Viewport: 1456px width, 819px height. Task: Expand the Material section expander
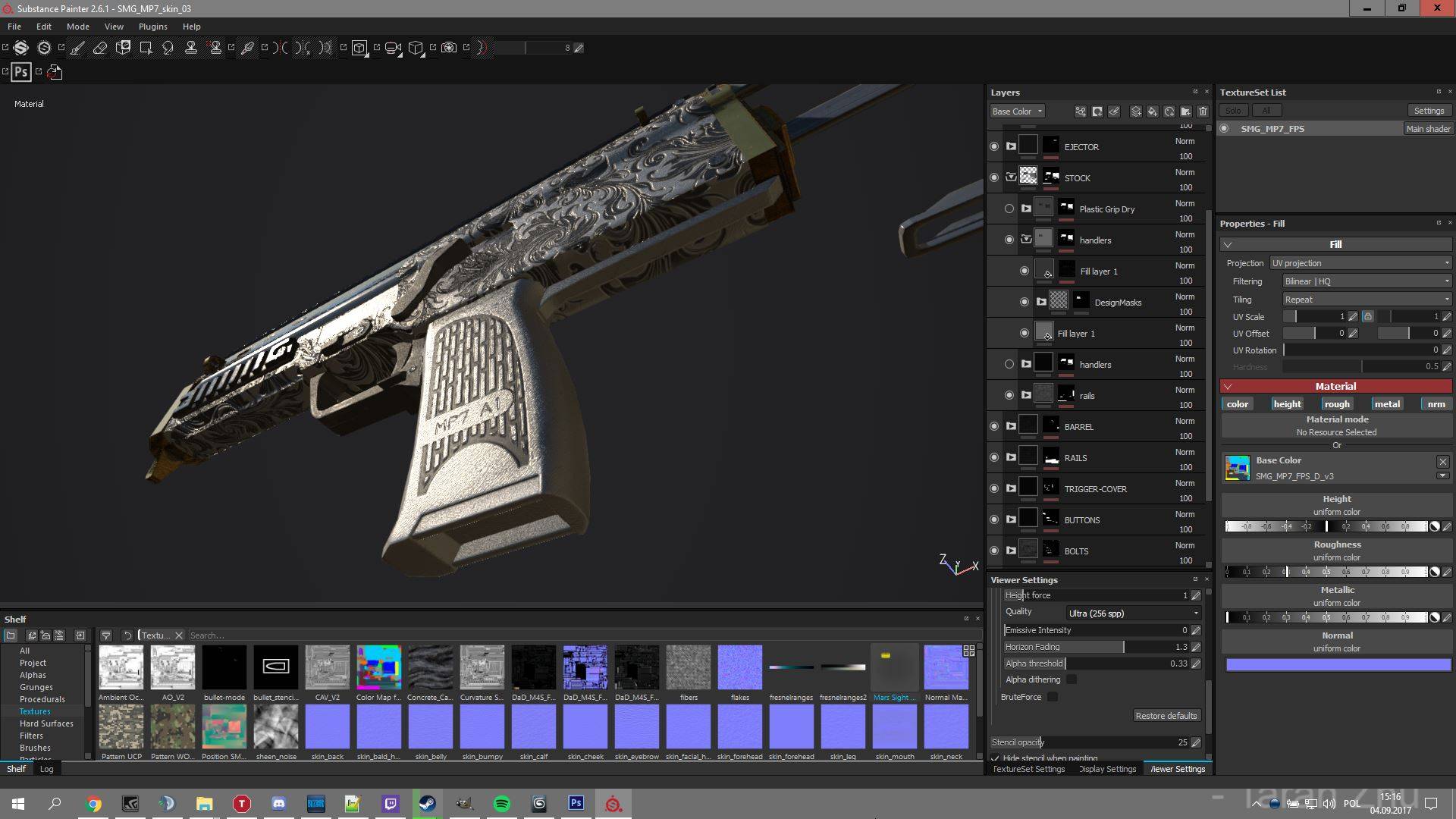coord(1226,385)
